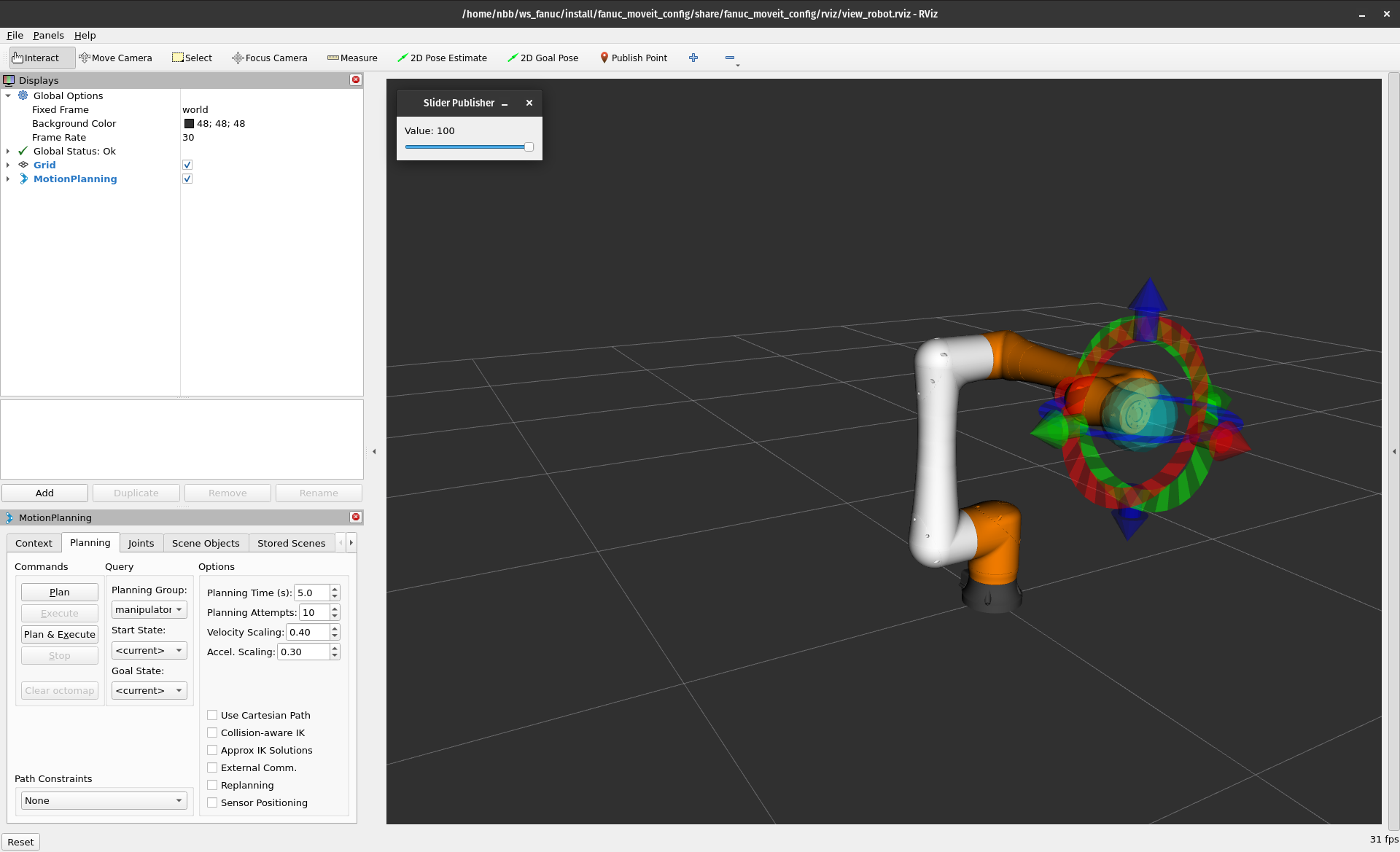This screenshot has width=1400, height=852.
Task: Click the Add display button
Action: click(44, 493)
